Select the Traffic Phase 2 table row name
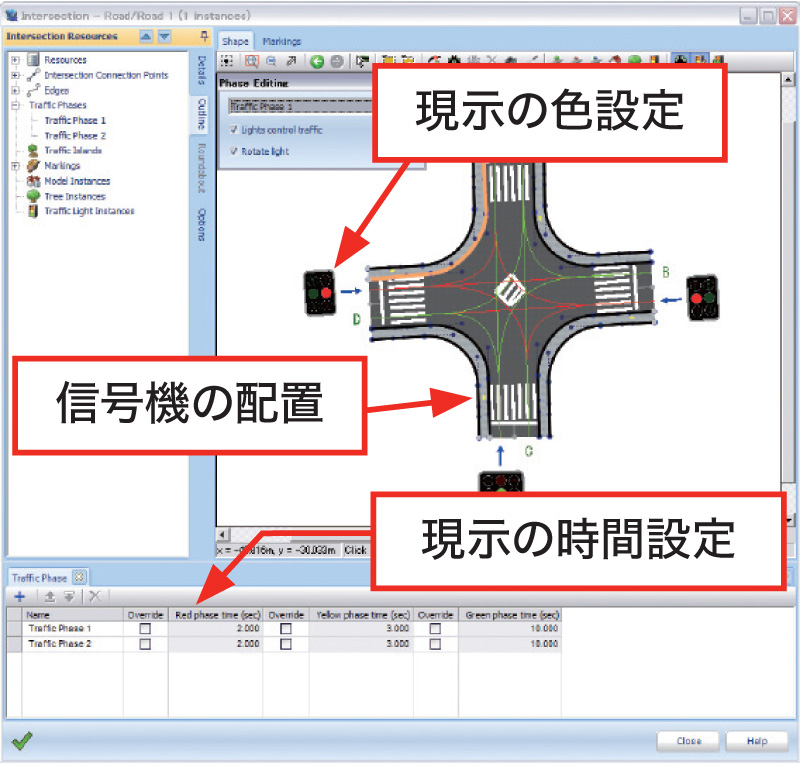 pyautogui.click(x=60, y=644)
